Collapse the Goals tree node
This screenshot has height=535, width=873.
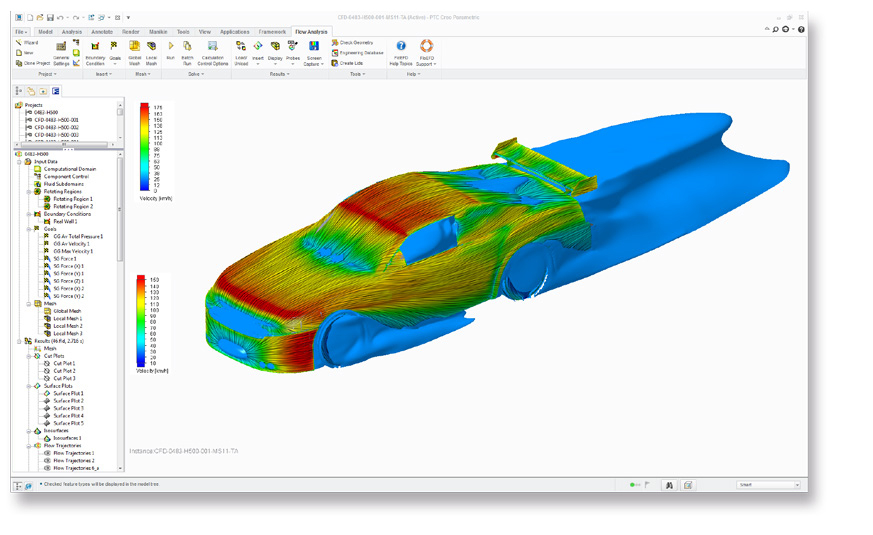(29, 229)
